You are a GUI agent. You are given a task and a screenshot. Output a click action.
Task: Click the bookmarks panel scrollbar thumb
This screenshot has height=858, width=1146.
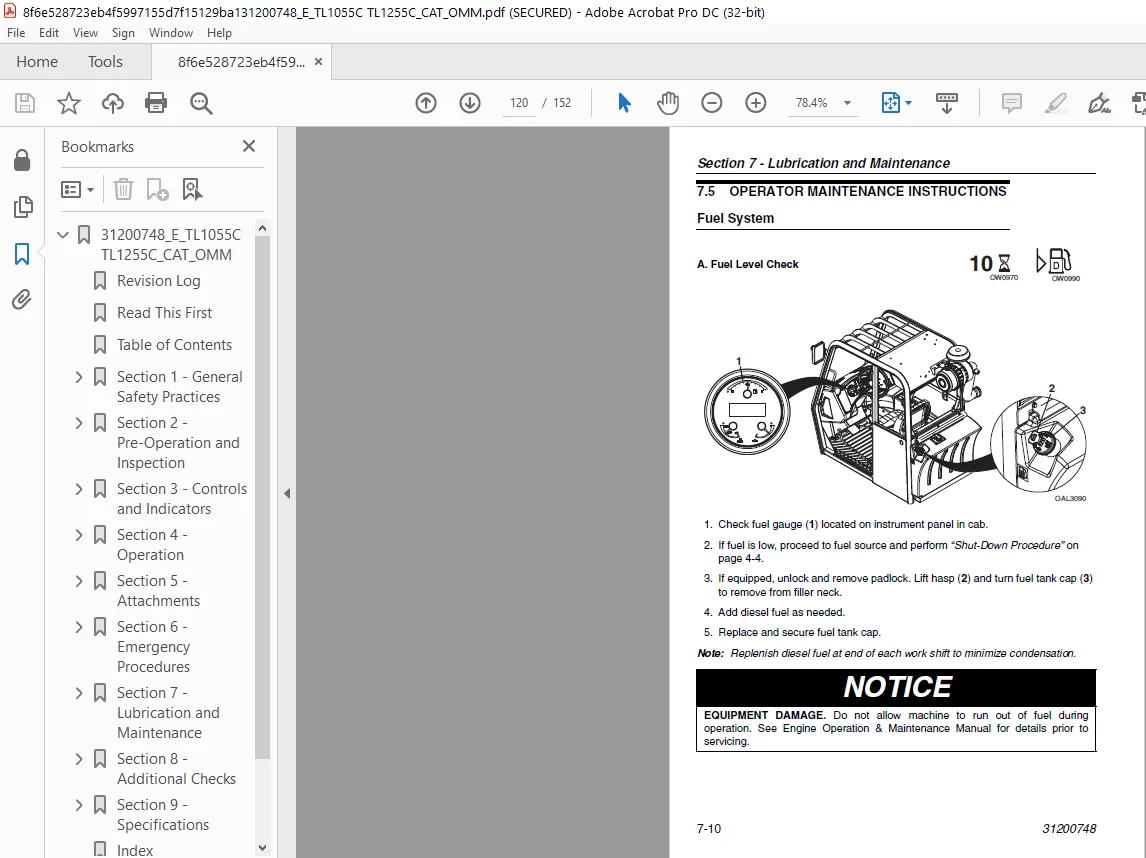[x=262, y=497]
